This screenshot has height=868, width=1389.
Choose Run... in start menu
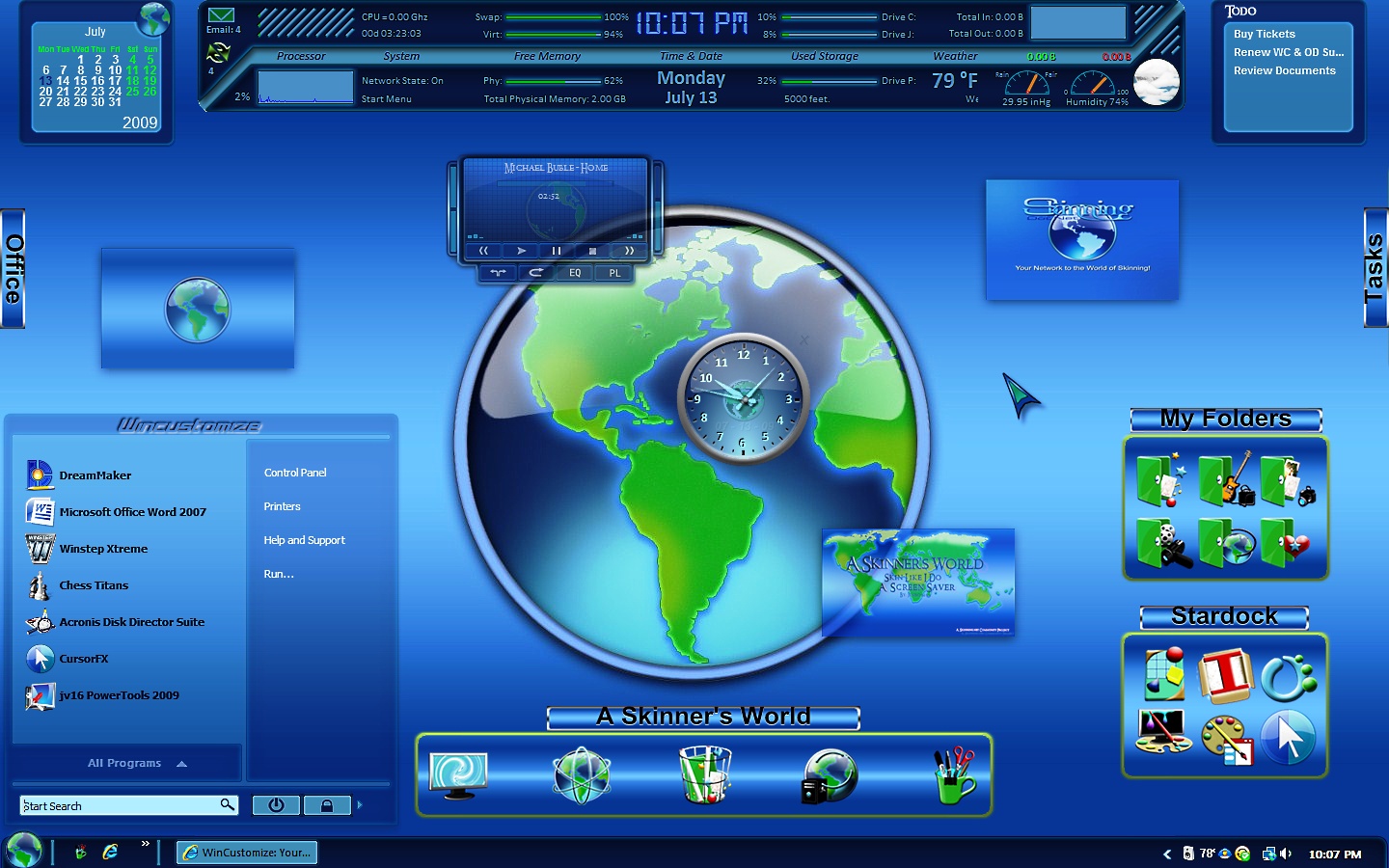[279, 574]
